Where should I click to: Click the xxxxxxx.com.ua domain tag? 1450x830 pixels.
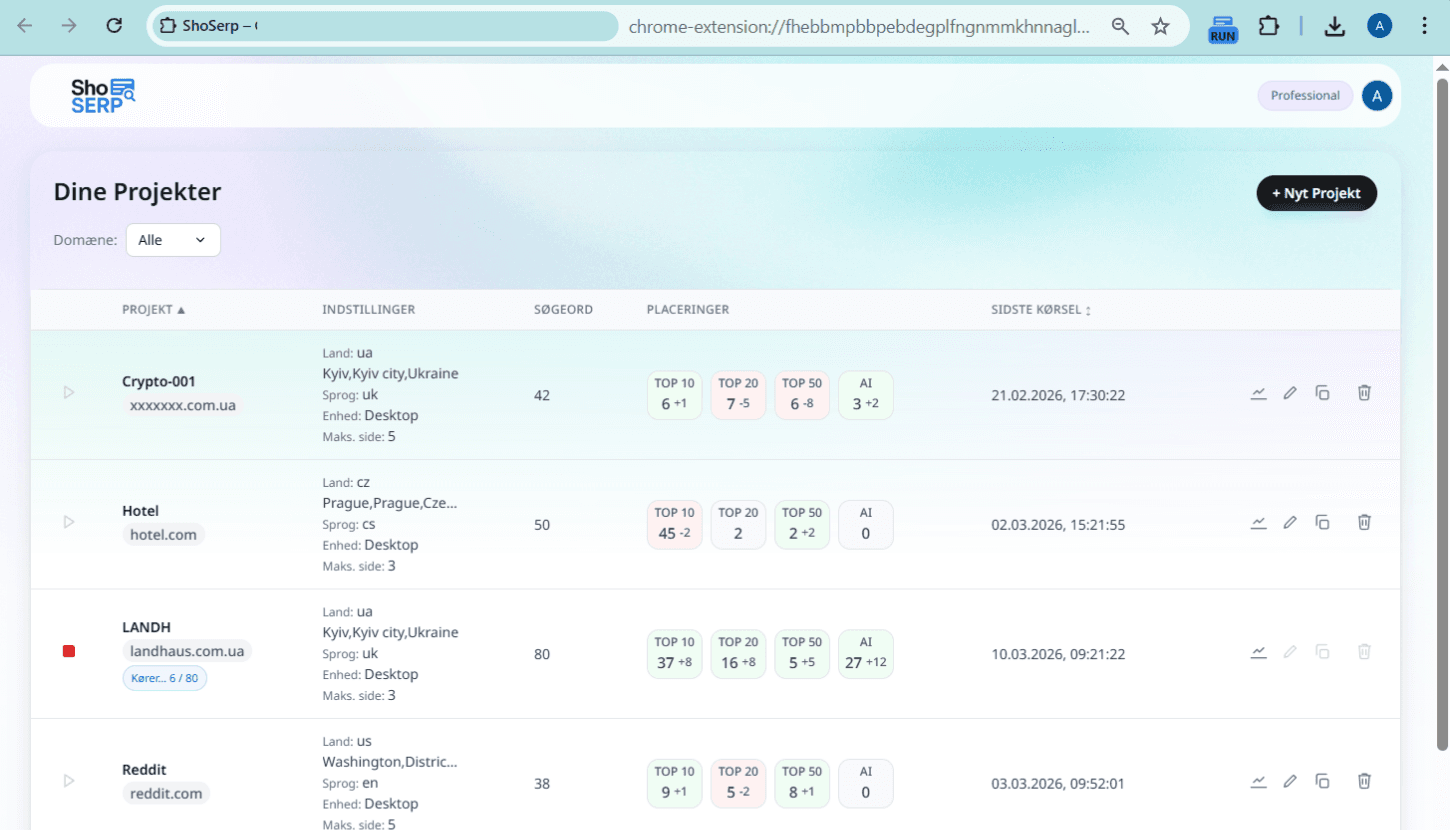(x=183, y=405)
